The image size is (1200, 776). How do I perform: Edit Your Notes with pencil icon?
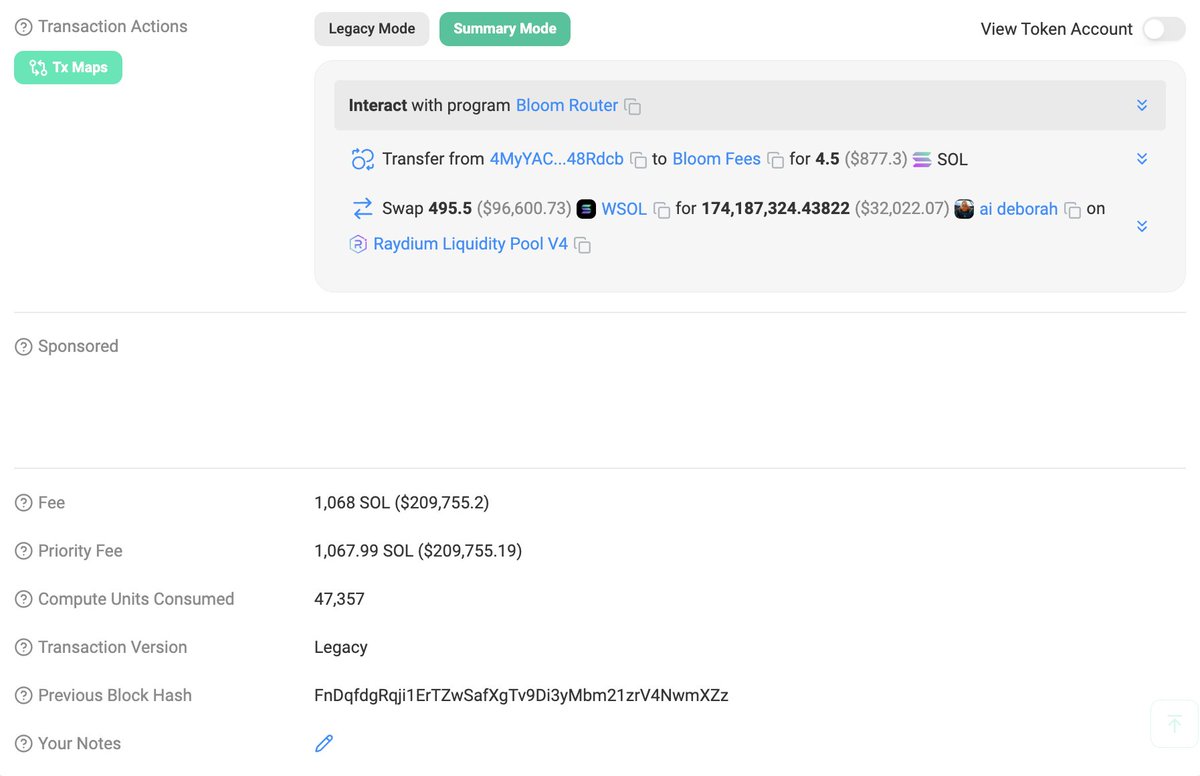point(323,743)
